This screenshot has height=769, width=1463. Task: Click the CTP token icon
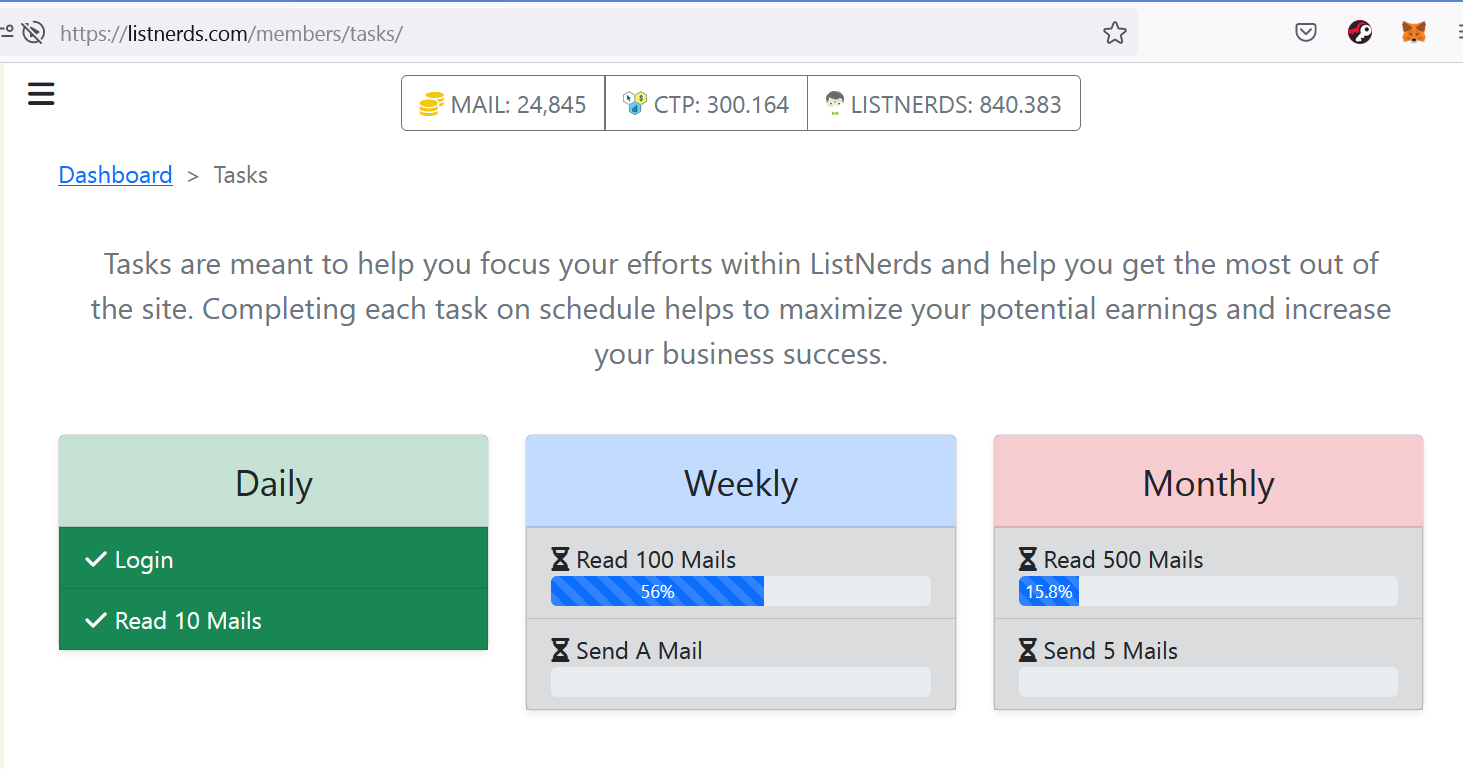click(635, 102)
